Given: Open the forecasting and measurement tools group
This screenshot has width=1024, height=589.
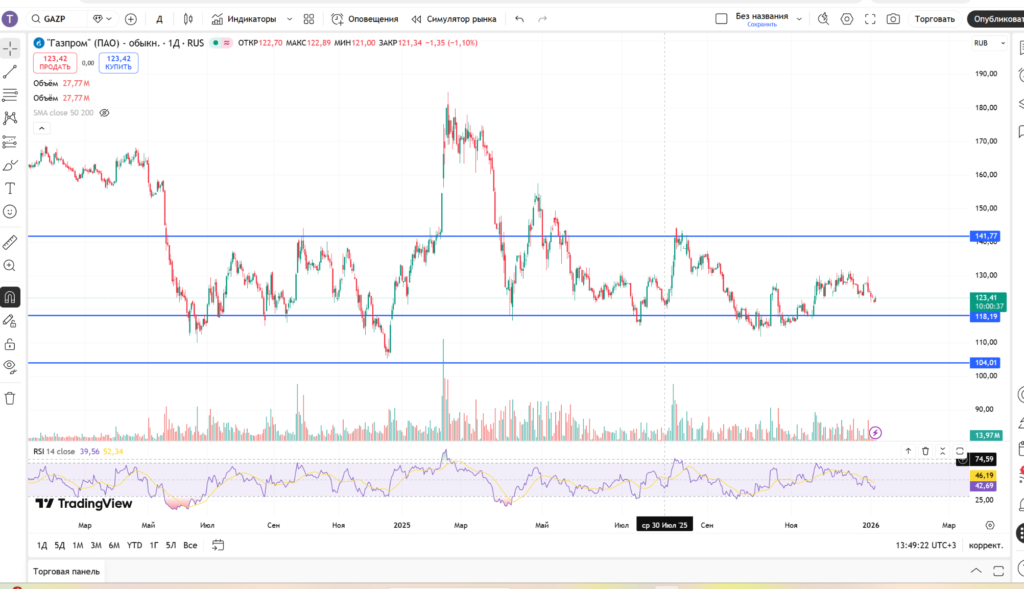Looking at the screenshot, I should click(10, 142).
